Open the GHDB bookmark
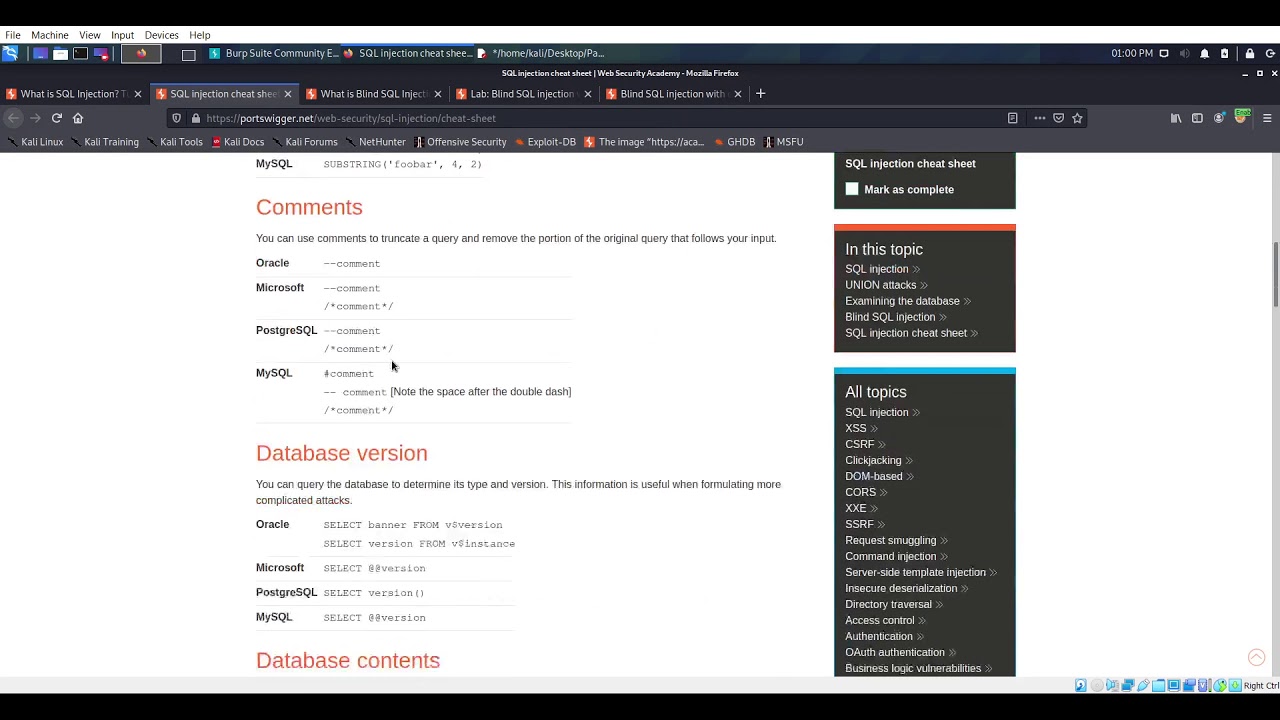The width and height of the screenshot is (1280, 720). click(x=734, y=142)
